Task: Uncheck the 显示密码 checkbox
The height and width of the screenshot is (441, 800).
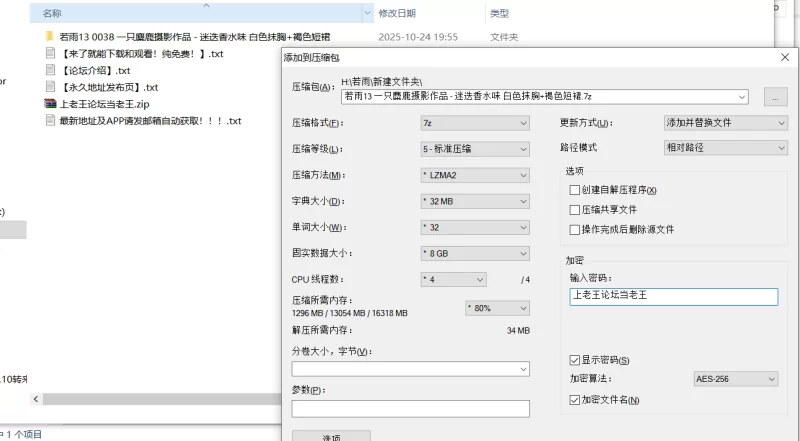Action: [574, 359]
